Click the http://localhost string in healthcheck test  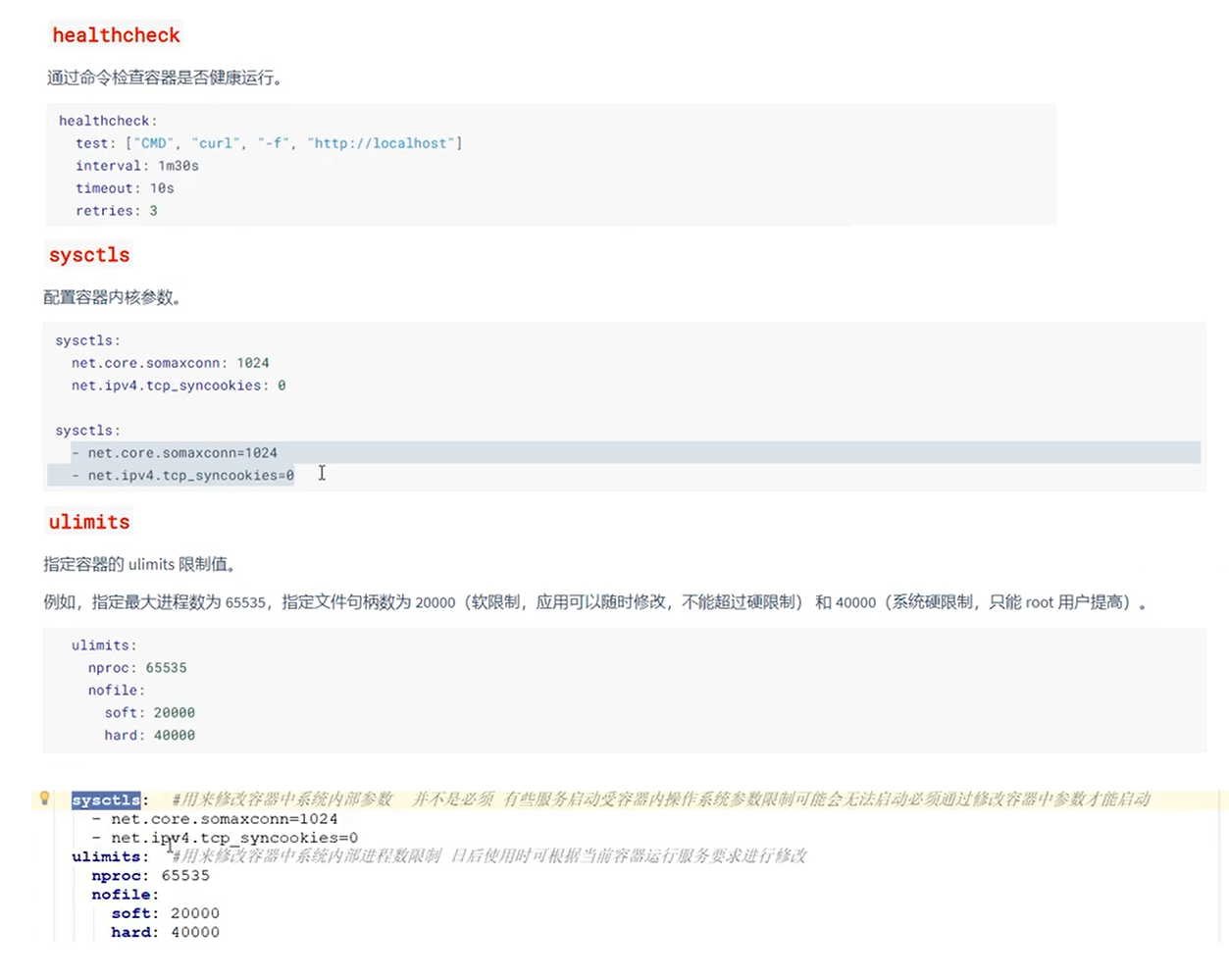(x=383, y=143)
